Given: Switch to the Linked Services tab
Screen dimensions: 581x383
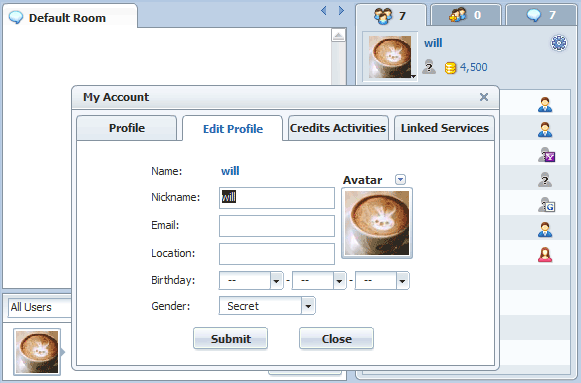Looking at the screenshot, I should coord(445,128).
